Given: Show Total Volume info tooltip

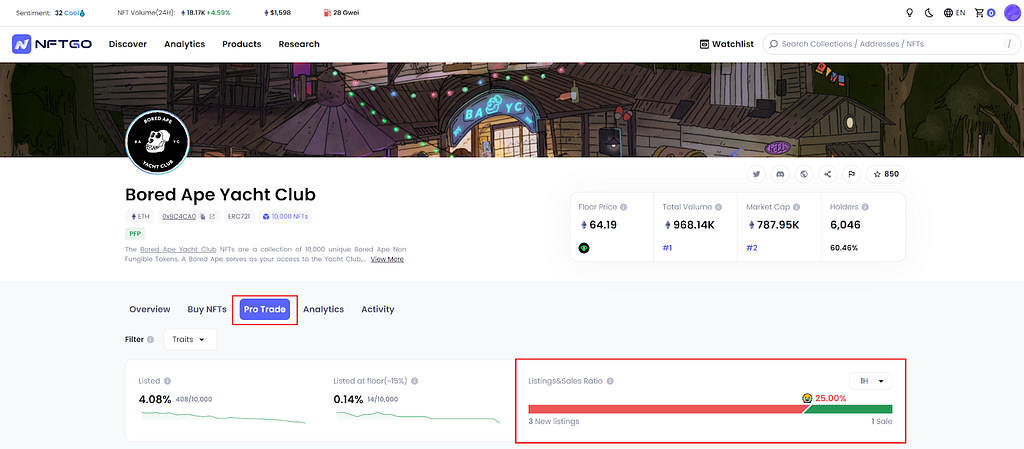Looking at the screenshot, I should (718, 207).
